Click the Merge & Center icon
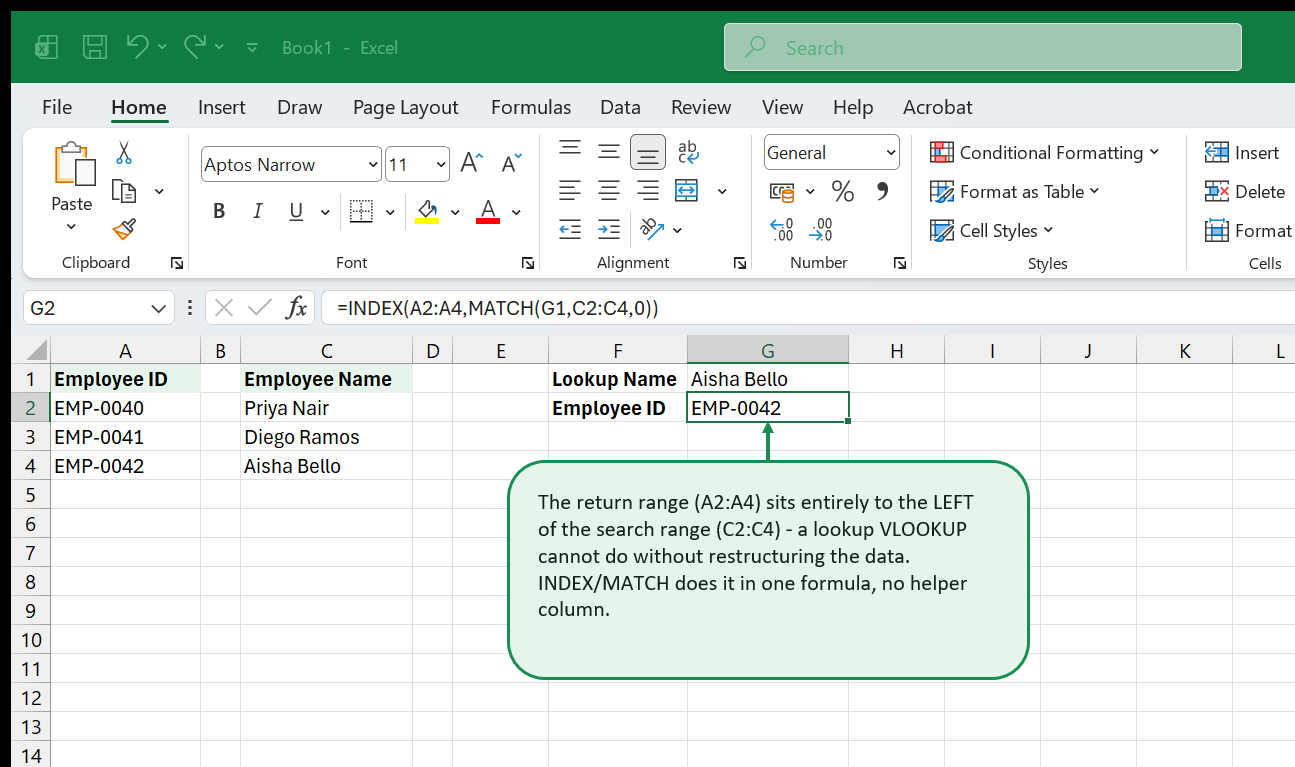The height and width of the screenshot is (767, 1295). 687,190
